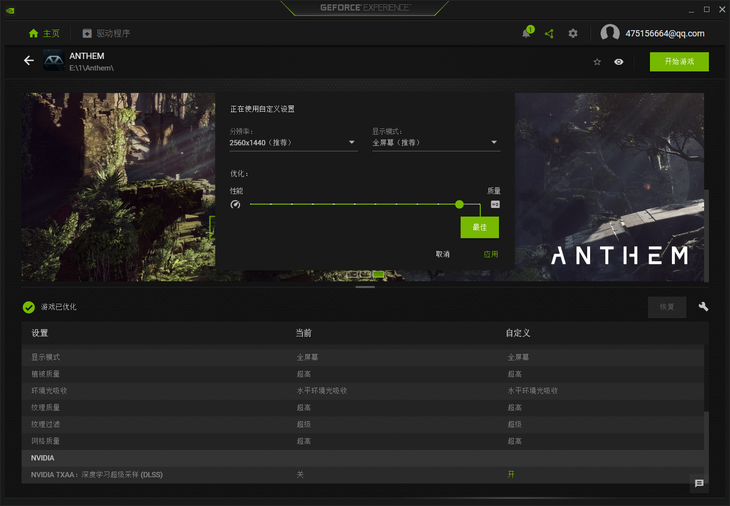
Task: Select the 植被质量 settings row
Action: coord(363,374)
